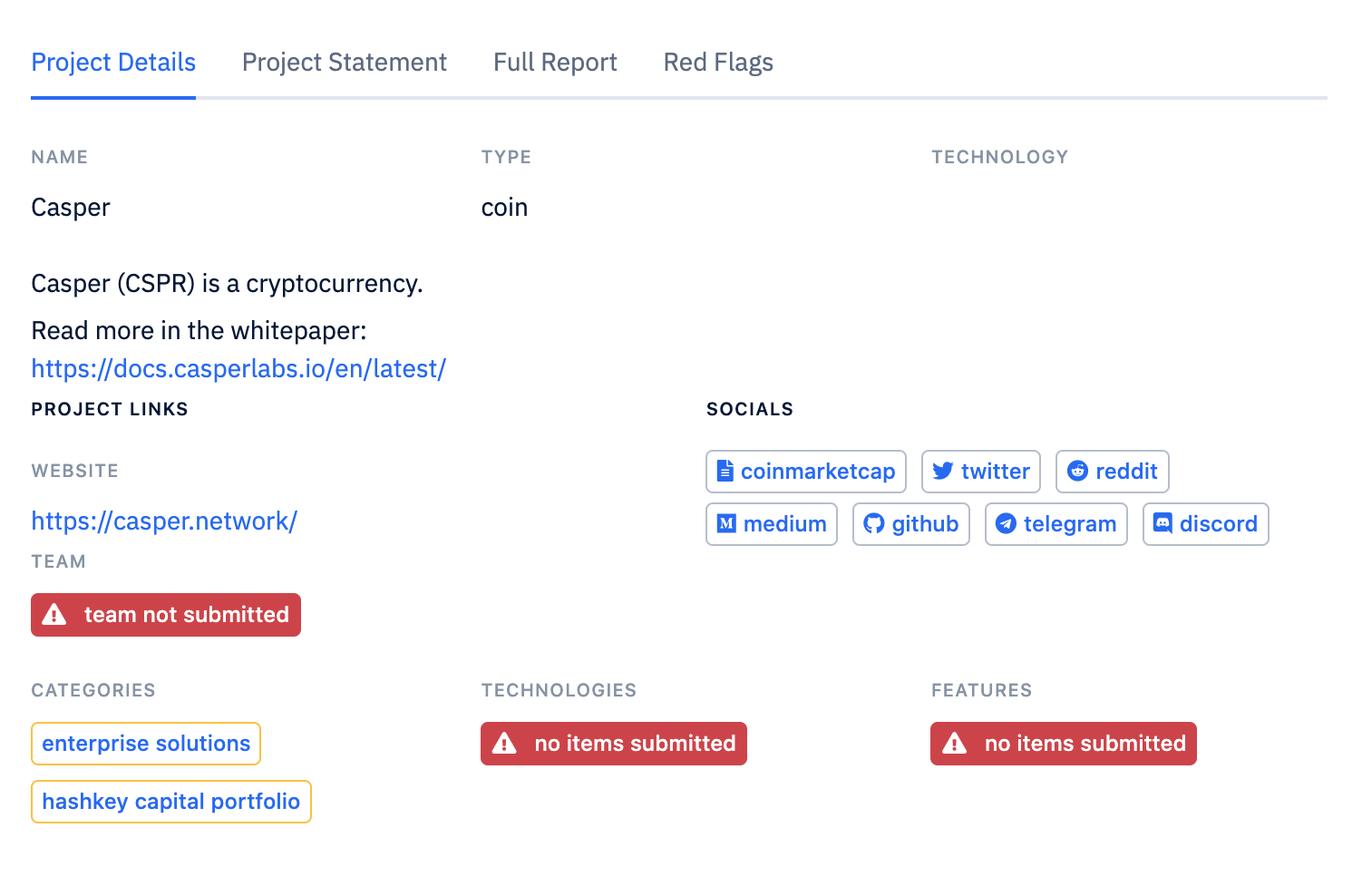
Task: Click the warning icon under Technologies
Action: [504, 744]
